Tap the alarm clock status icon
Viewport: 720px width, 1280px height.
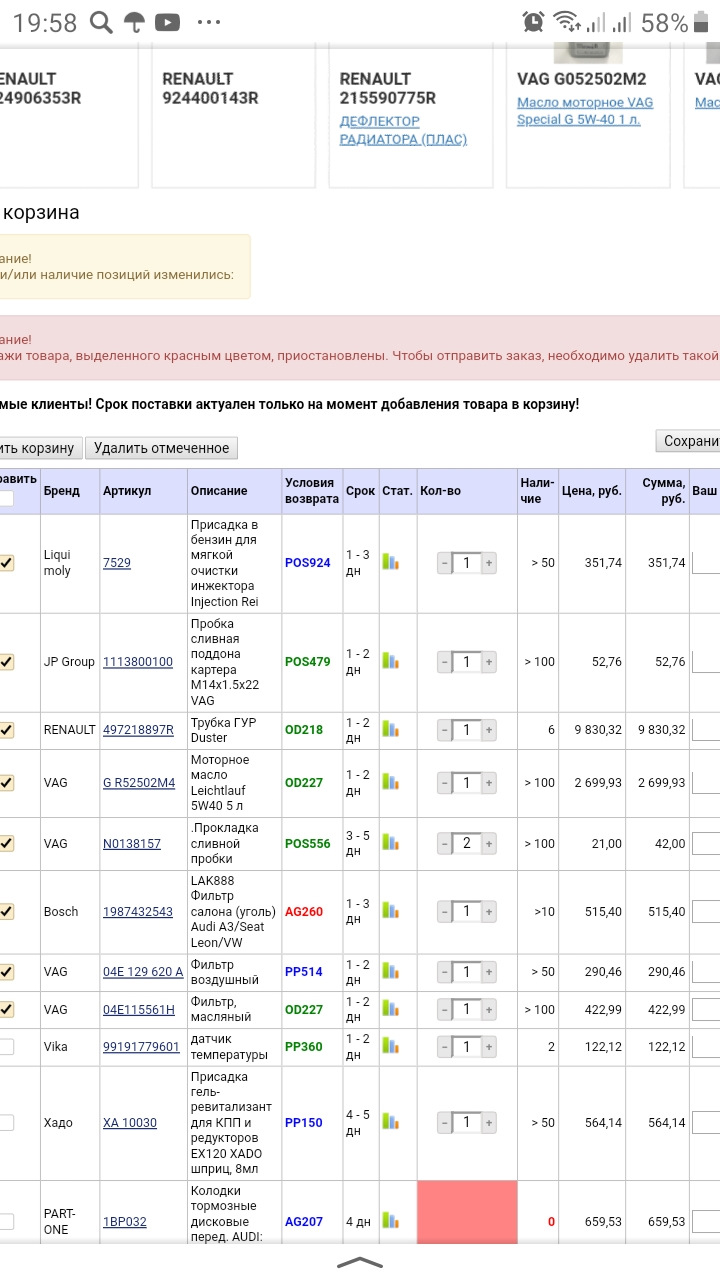pyautogui.click(x=534, y=22)
